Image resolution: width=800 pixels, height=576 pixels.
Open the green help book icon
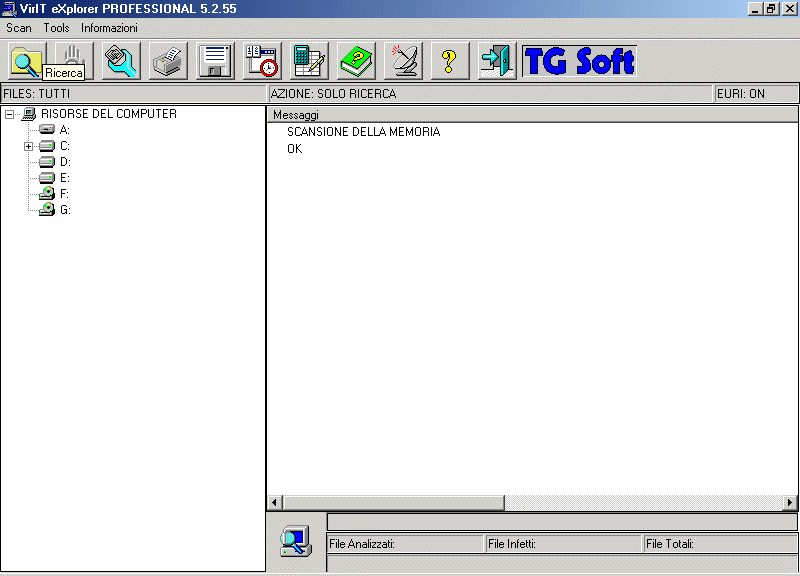(356, 61)
